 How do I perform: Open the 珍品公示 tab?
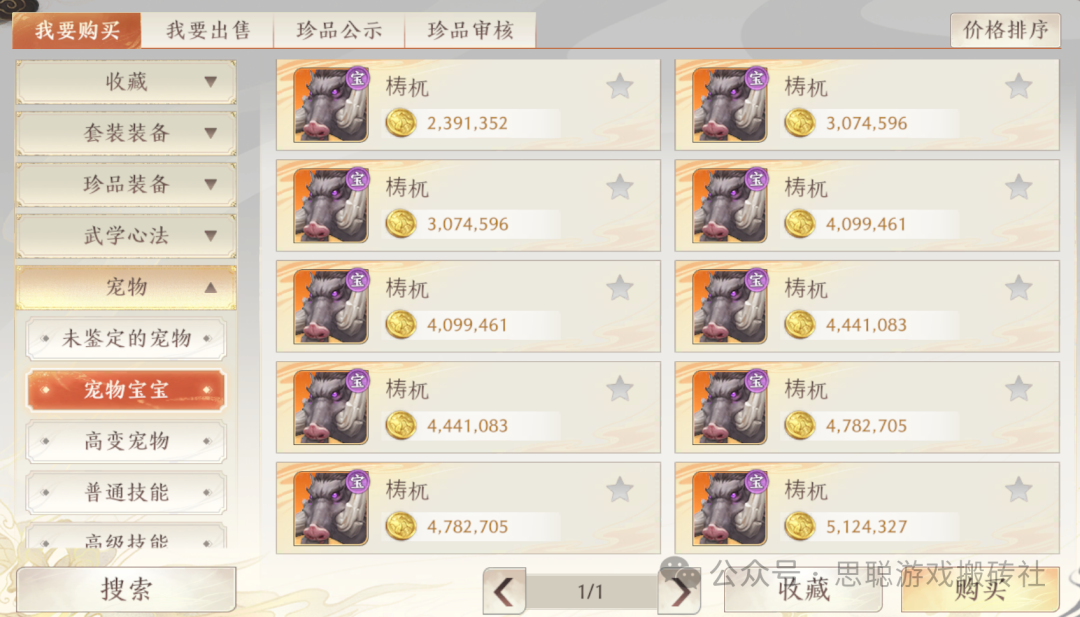[x=339, y=30]
